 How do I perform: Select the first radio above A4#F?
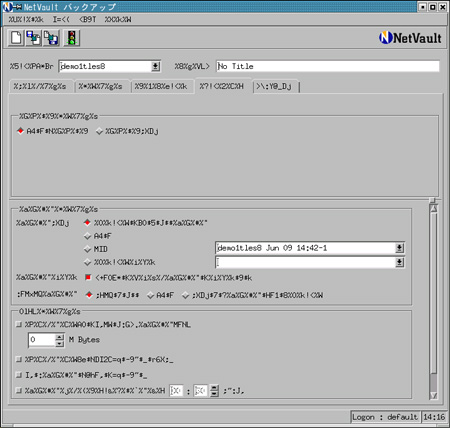coord(87,222)
